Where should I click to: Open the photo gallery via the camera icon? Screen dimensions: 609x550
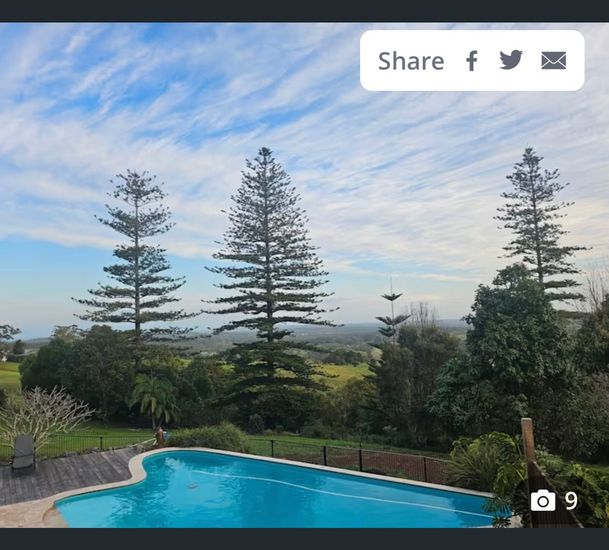pyautogui.click(x=543, y=501)
